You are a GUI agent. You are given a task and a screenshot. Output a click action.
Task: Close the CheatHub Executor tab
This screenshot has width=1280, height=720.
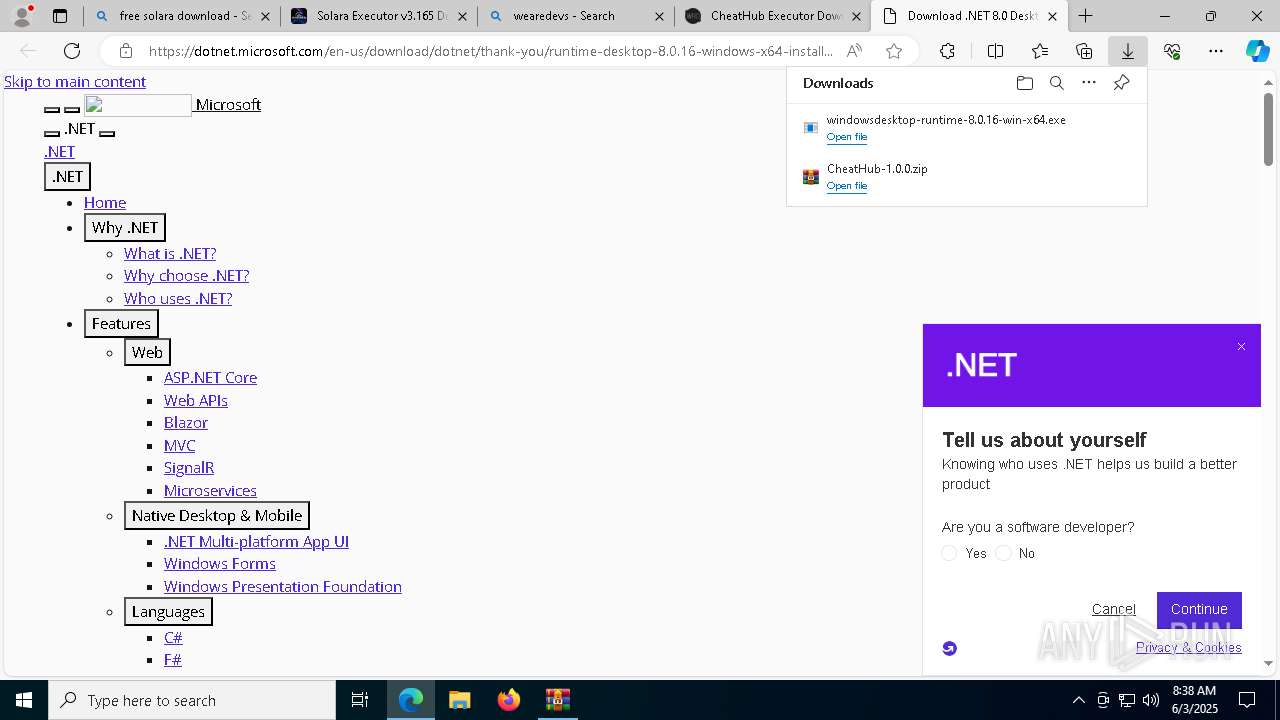(856, 16)
